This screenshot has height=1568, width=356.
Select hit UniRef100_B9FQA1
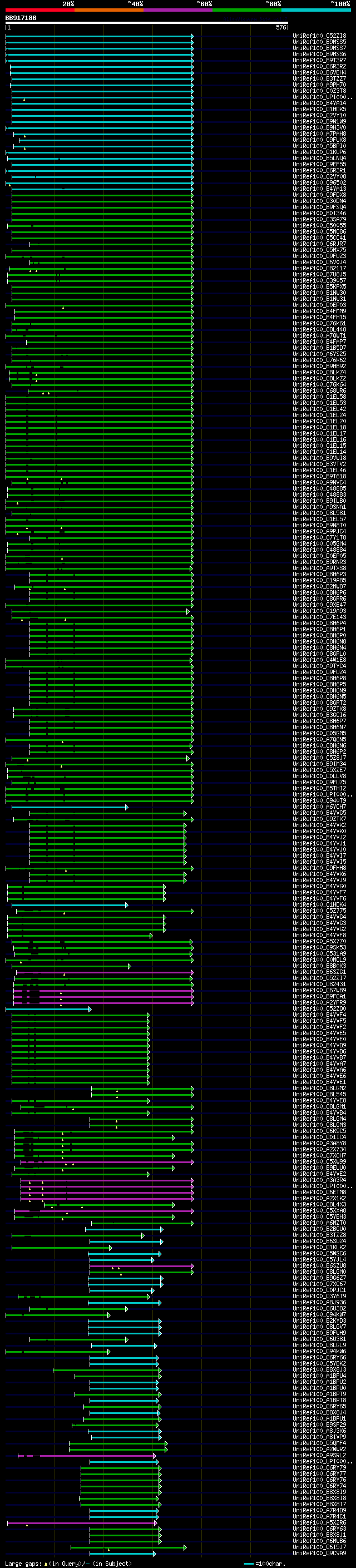tap(319, 996)
